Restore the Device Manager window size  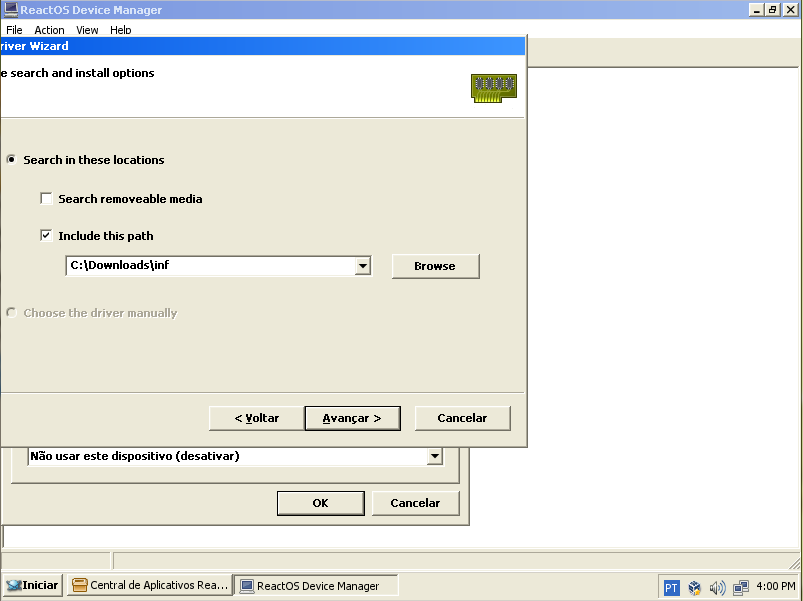tap(773, 10)
